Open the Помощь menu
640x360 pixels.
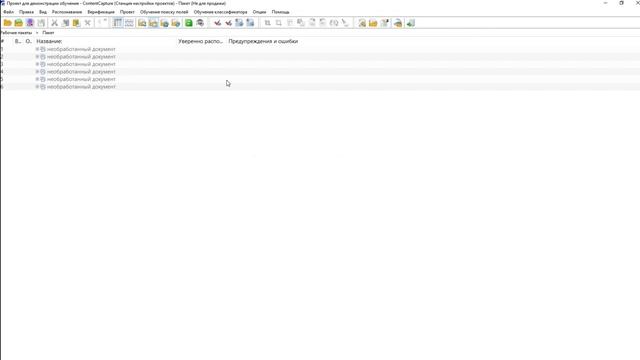pyautogui.click(x=280, y=12)
